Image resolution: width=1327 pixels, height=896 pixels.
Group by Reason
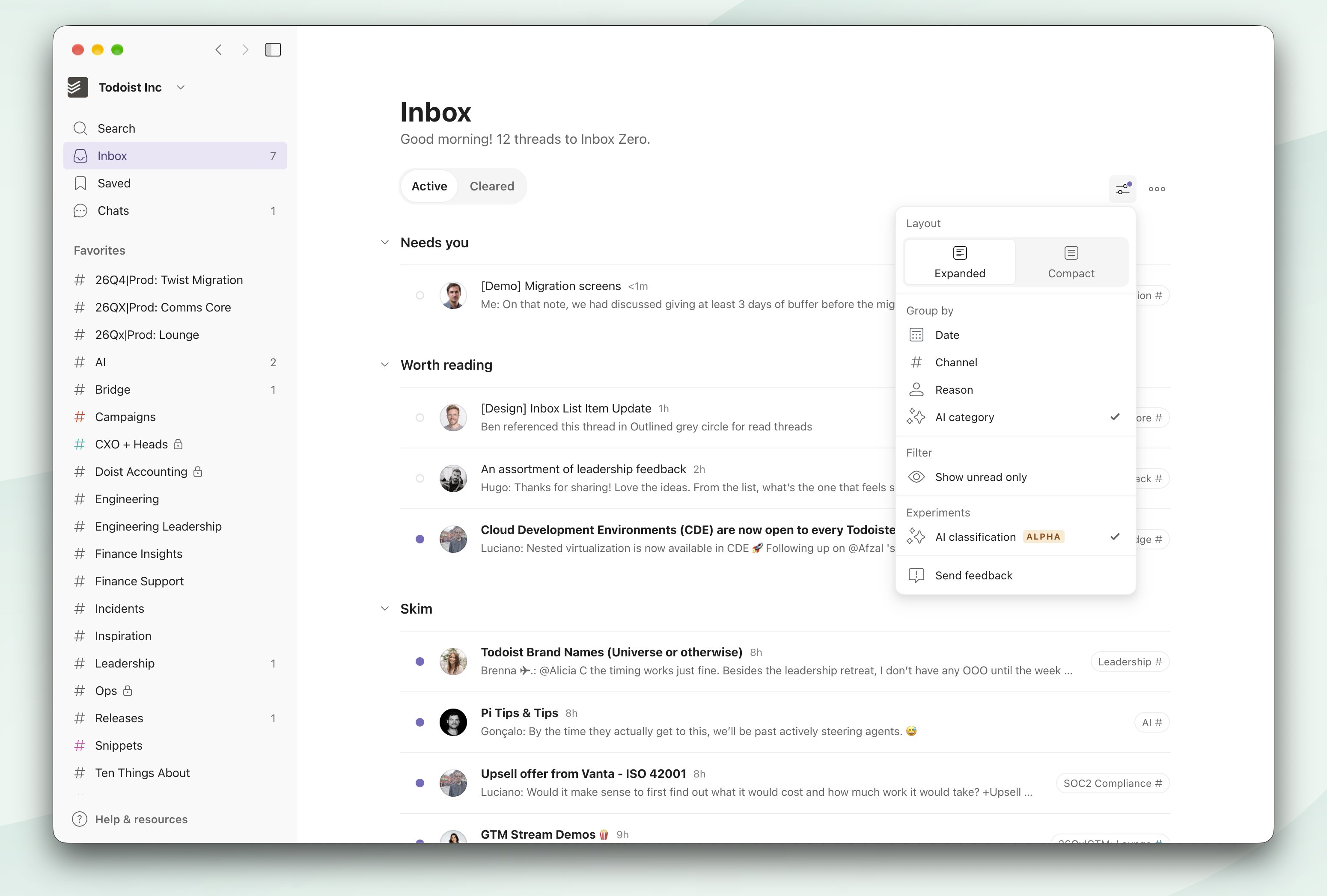(x=1015, y=390)
